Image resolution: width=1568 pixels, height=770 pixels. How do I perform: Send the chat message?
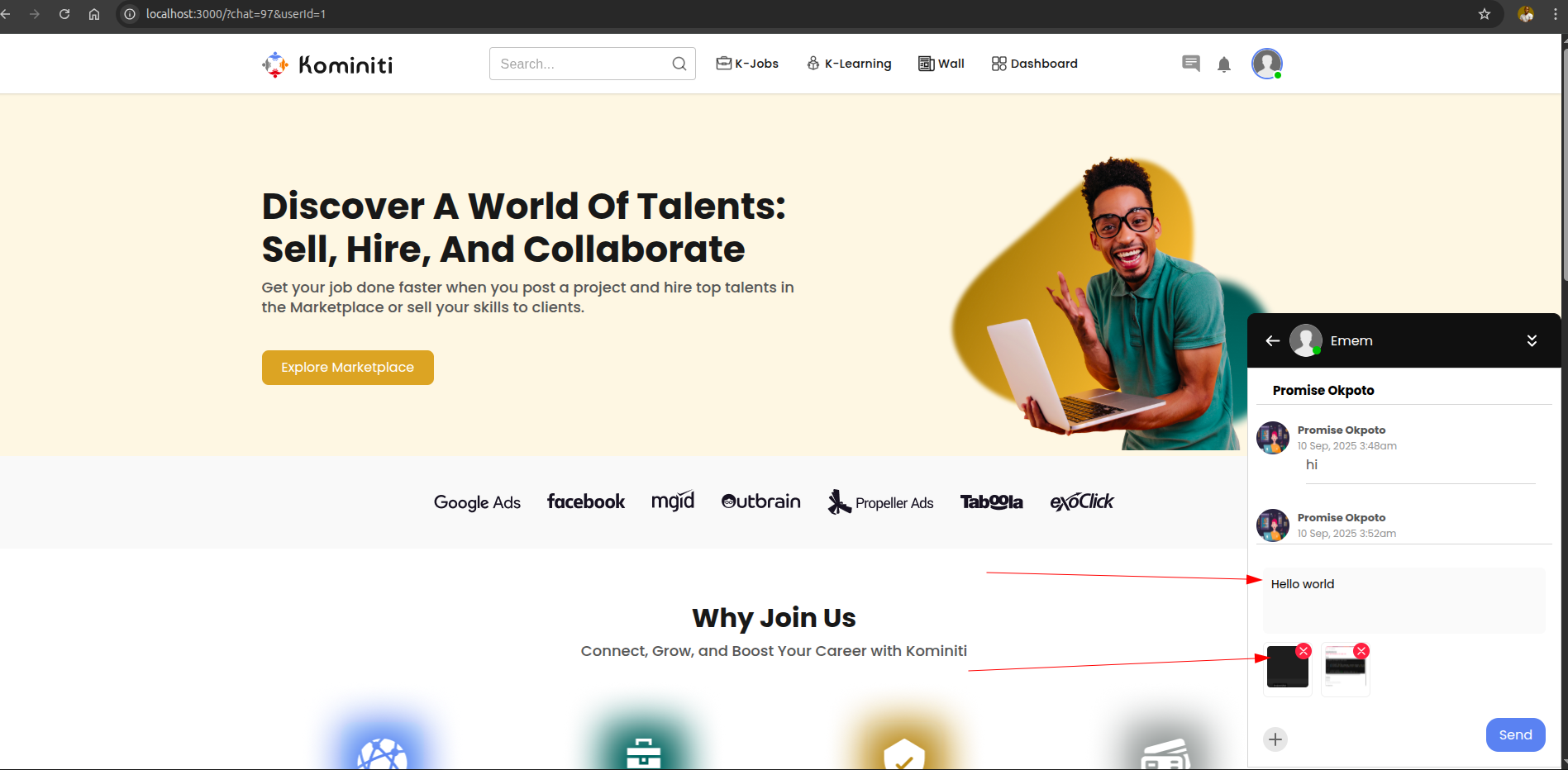1515,735
